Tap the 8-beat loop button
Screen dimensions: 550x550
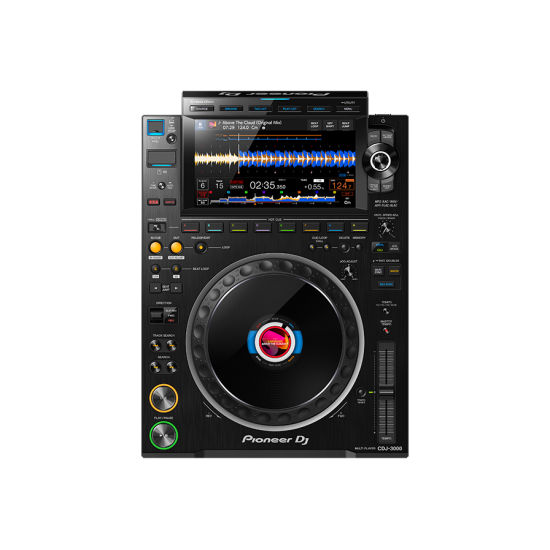click(x=176, y=269)
